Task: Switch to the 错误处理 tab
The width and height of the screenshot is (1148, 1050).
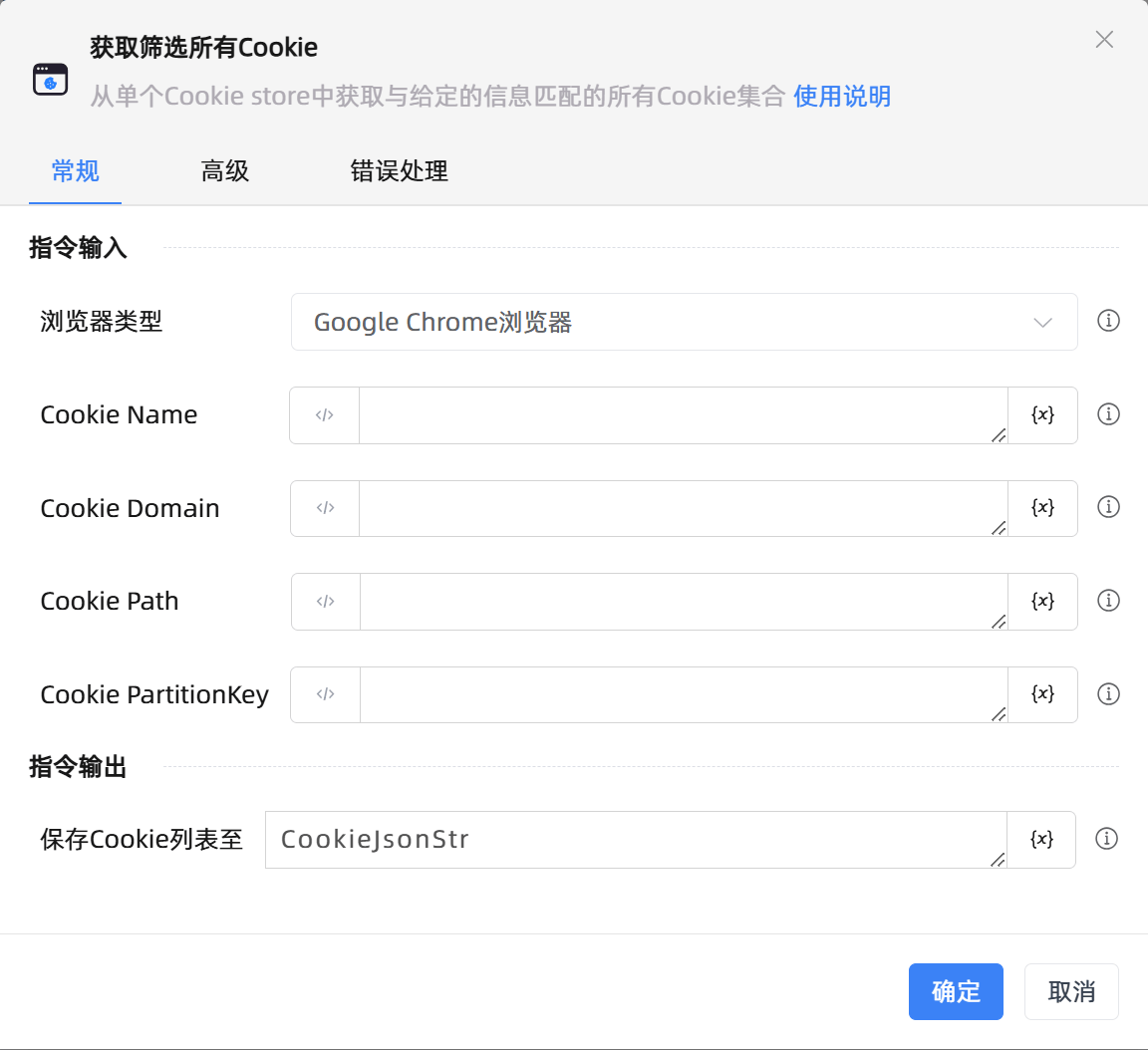Action: (399, 171)
